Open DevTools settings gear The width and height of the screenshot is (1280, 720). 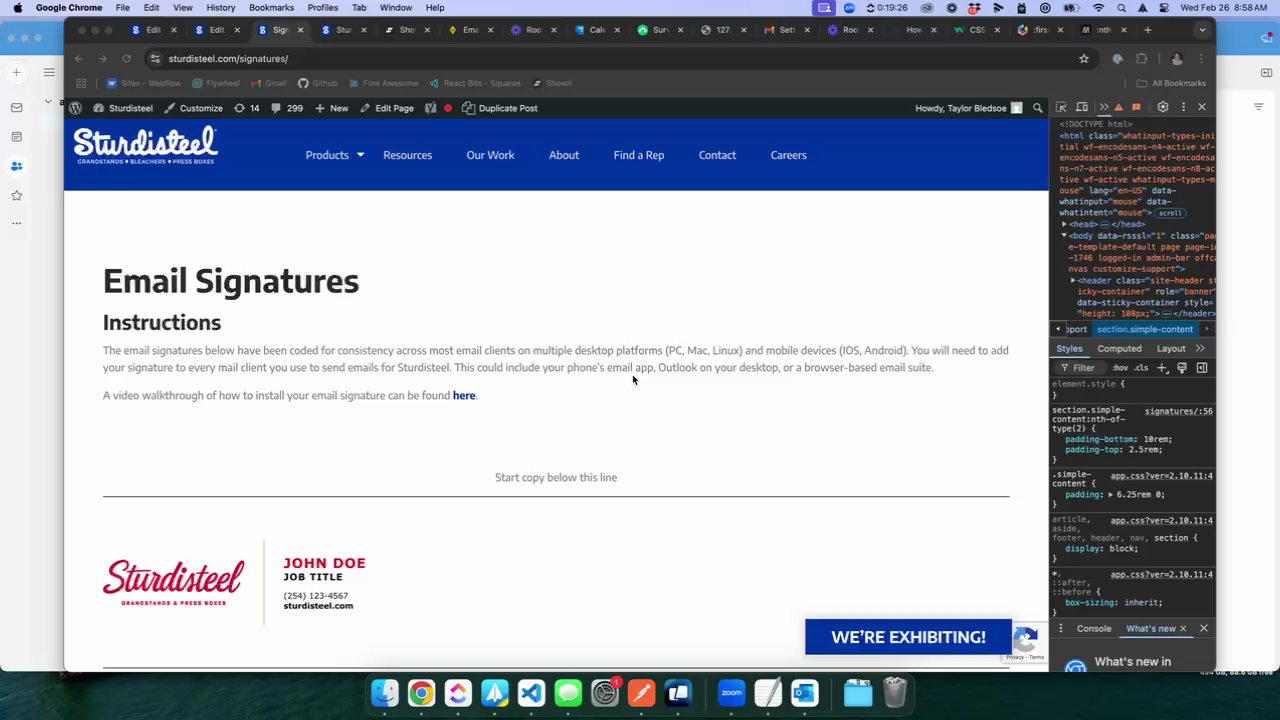(1162, 107)
